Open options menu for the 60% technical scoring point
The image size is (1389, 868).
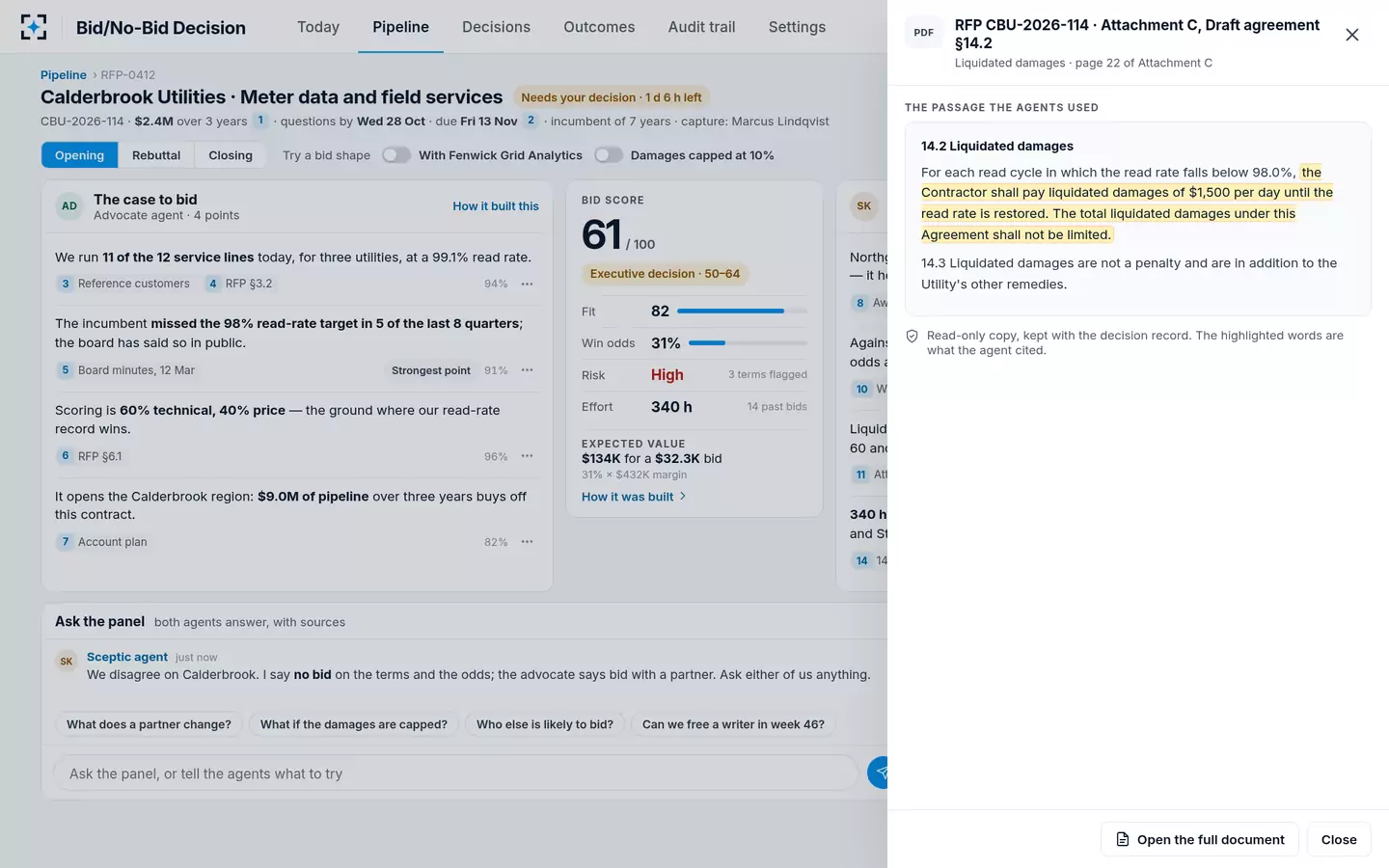pyautogui.click(x=527, y=456)
